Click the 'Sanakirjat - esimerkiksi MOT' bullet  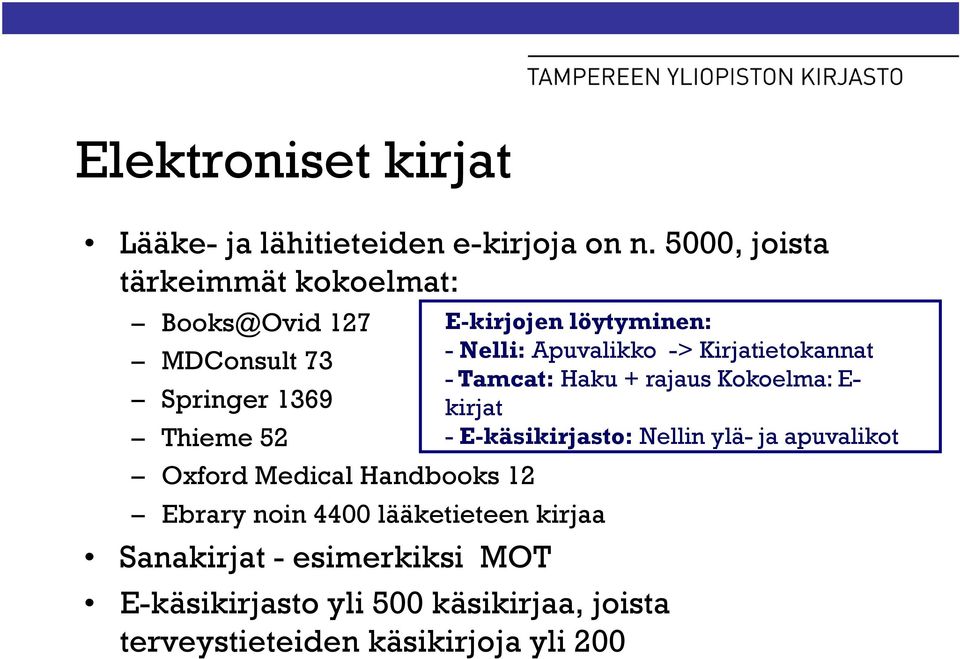(x=336, y=559)
